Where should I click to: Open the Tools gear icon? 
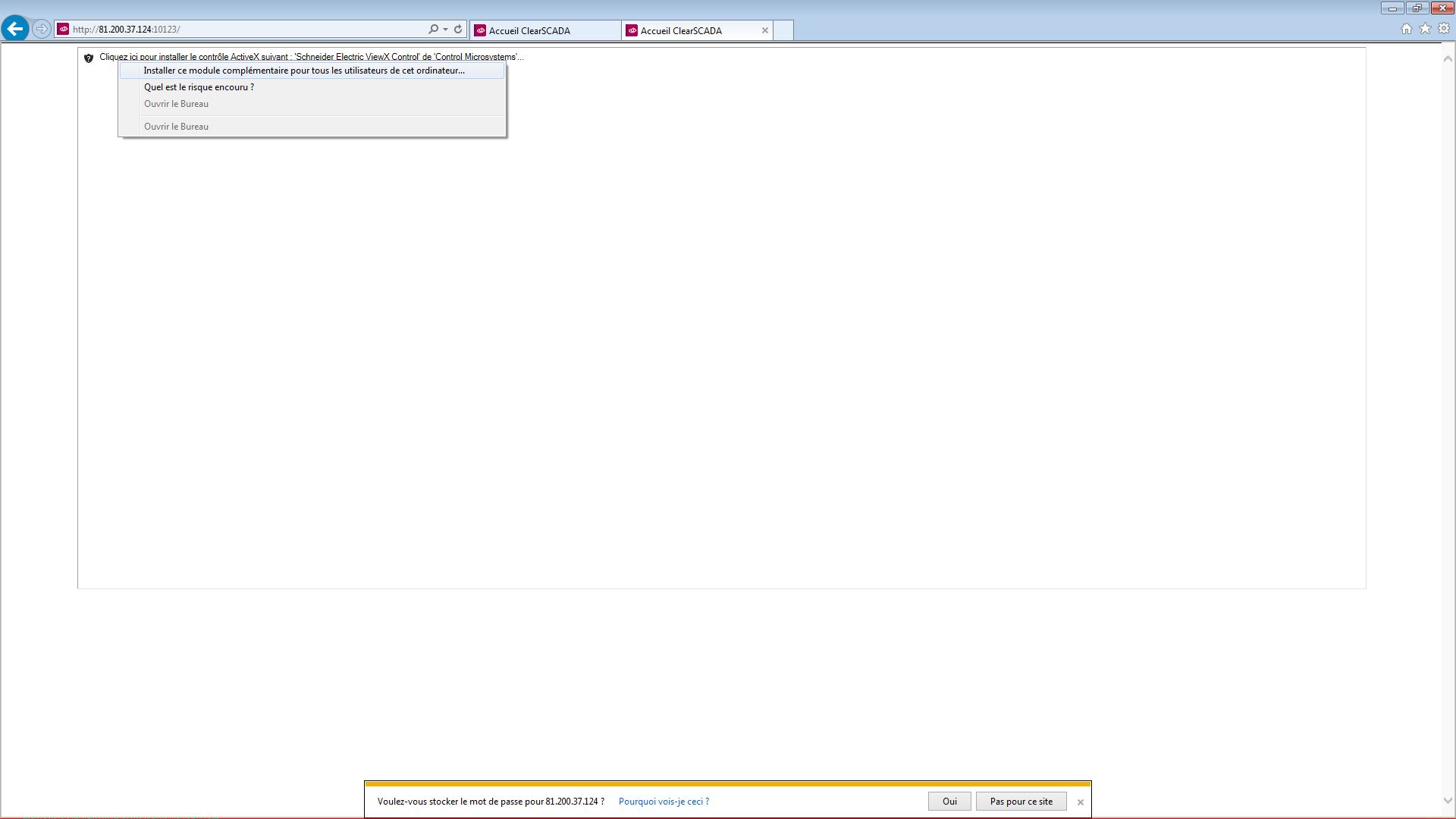pyautogui.click(x=1444, y=29)
